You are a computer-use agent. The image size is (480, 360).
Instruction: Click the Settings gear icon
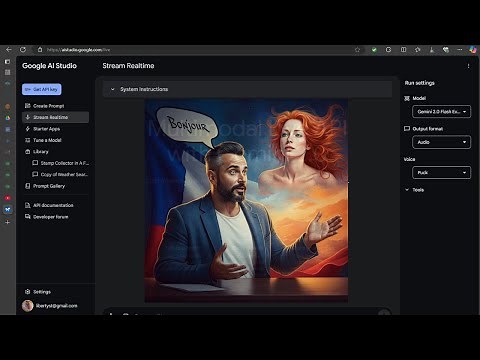click(28, 292)
